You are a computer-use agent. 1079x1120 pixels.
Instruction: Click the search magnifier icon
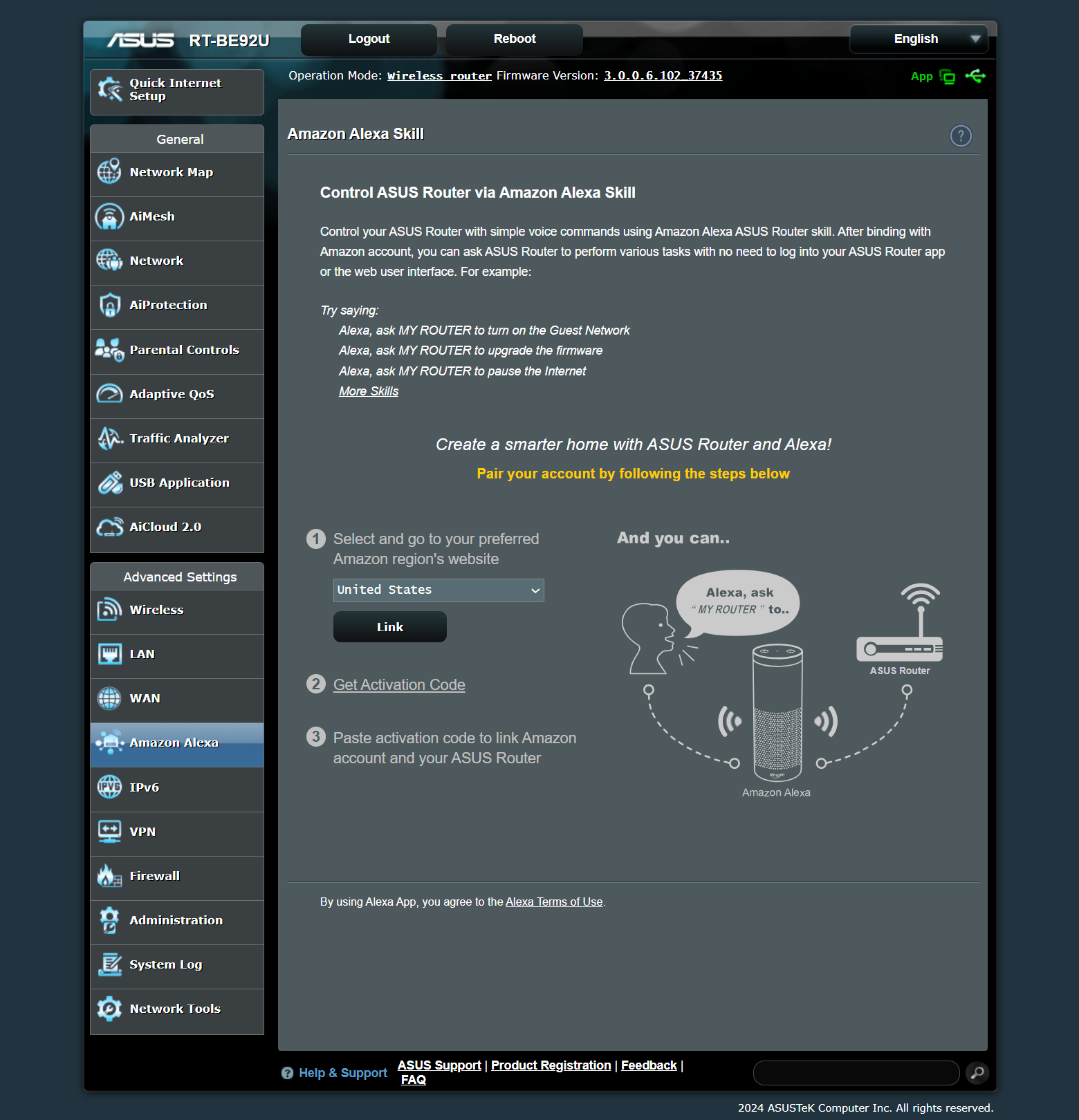coord(977,1073)
